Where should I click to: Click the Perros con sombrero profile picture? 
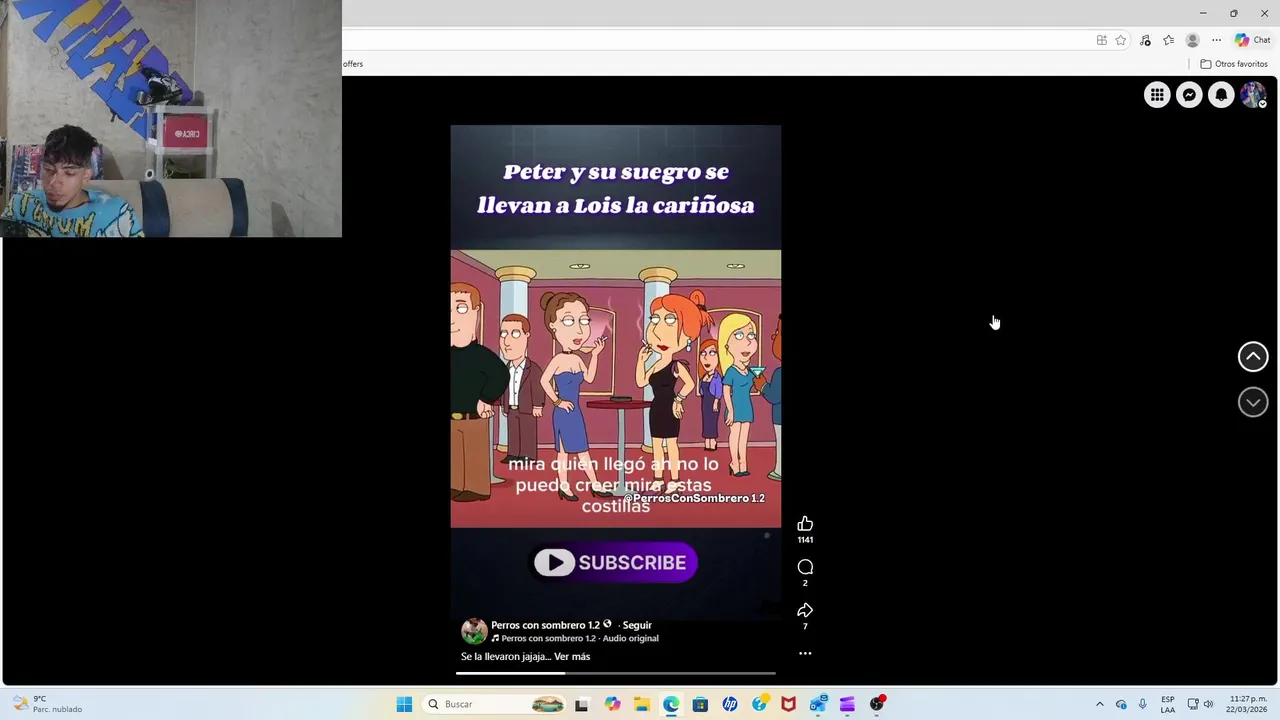click(x=474, y=631)
